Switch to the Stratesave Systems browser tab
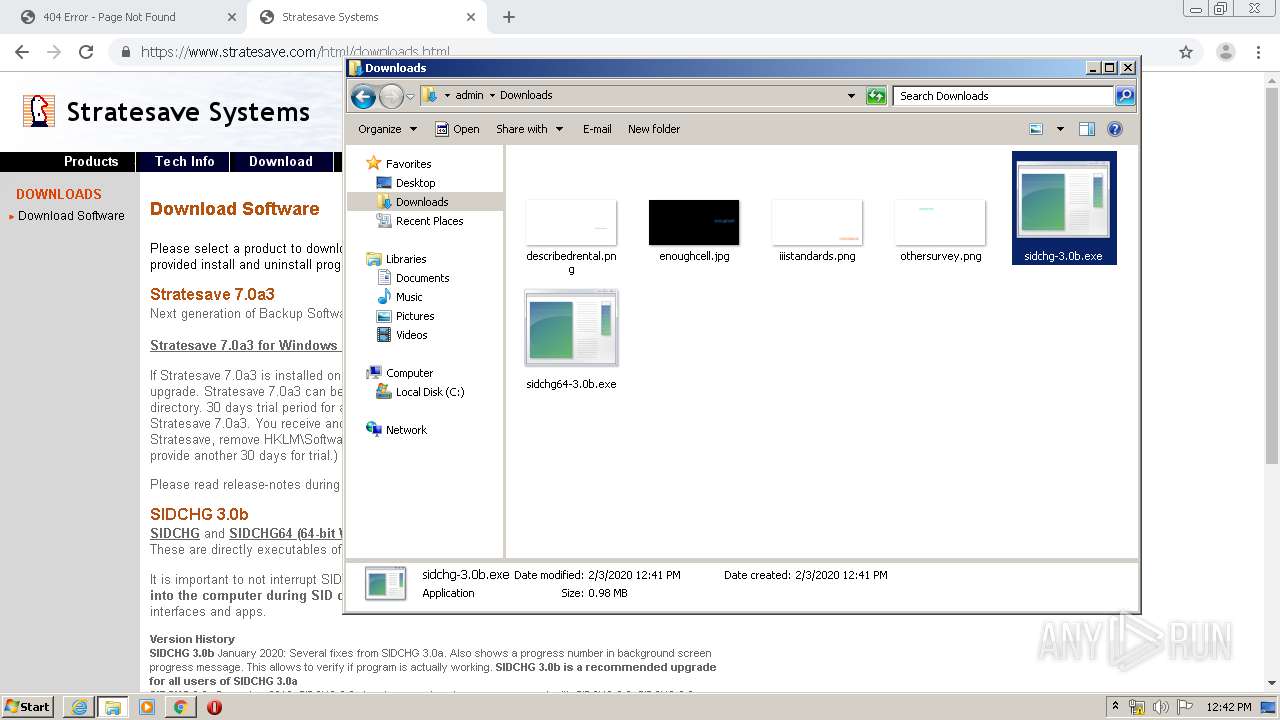The height and width of the screenshot is (720, 1280). click(x=365, y=17)
